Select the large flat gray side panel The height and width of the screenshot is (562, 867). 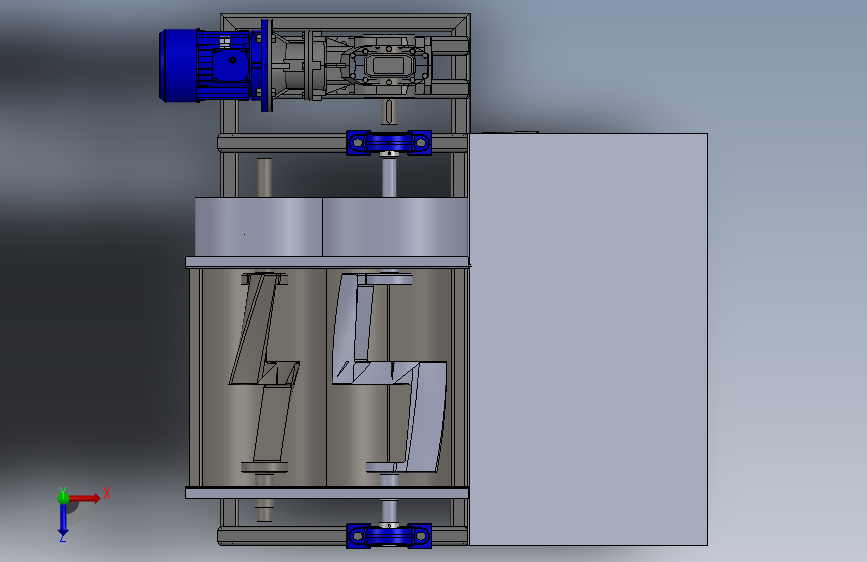(588, 339)
